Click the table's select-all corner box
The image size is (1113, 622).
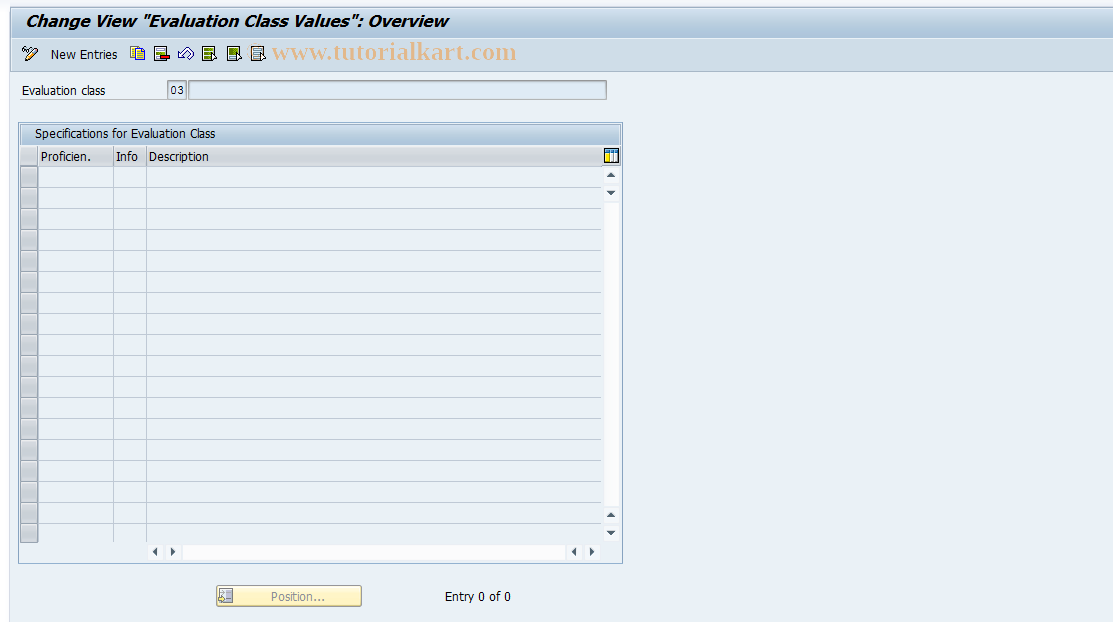click(x=29, y=156)
